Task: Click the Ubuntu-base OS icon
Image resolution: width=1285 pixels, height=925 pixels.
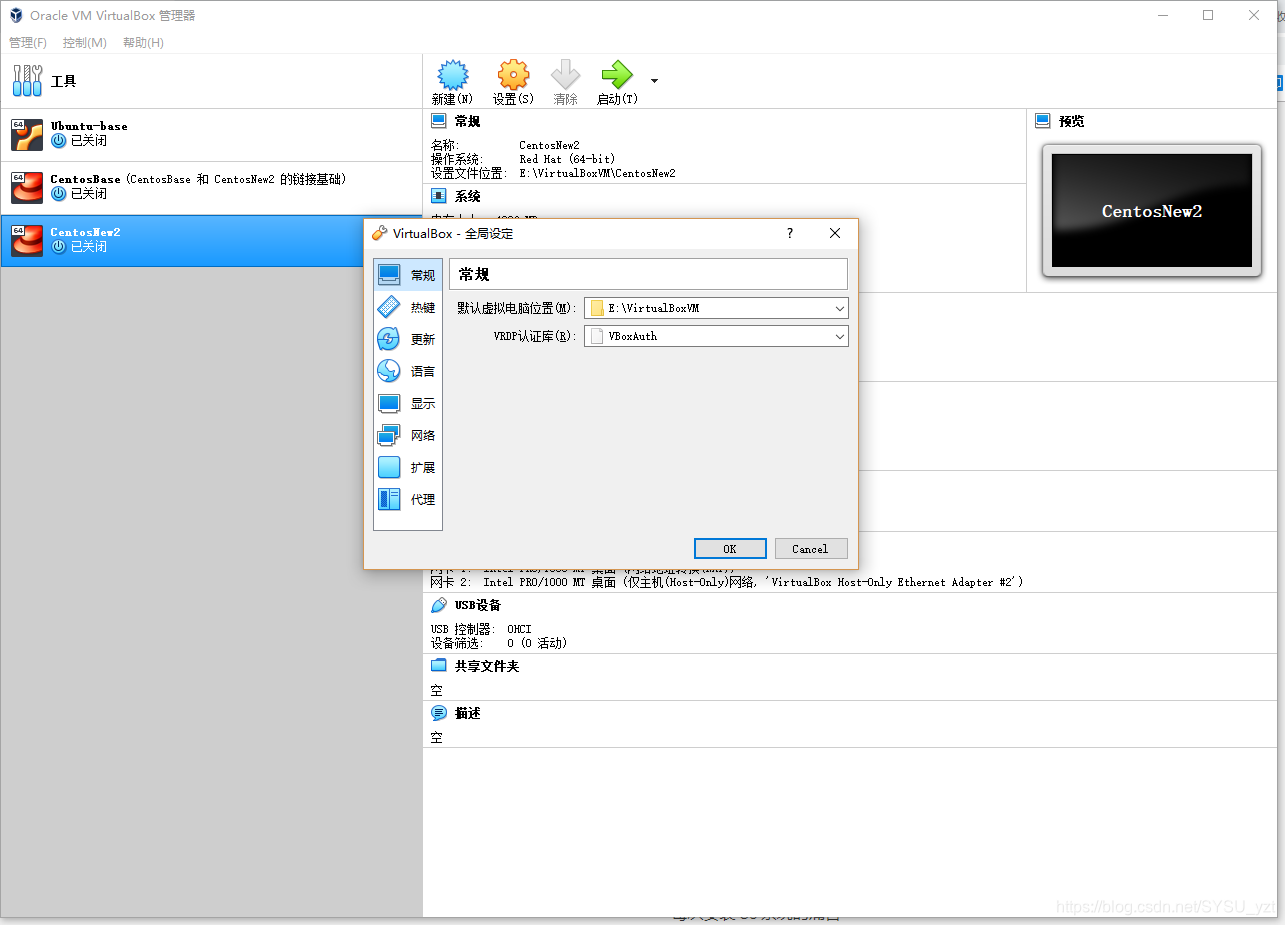Action: 27,134
